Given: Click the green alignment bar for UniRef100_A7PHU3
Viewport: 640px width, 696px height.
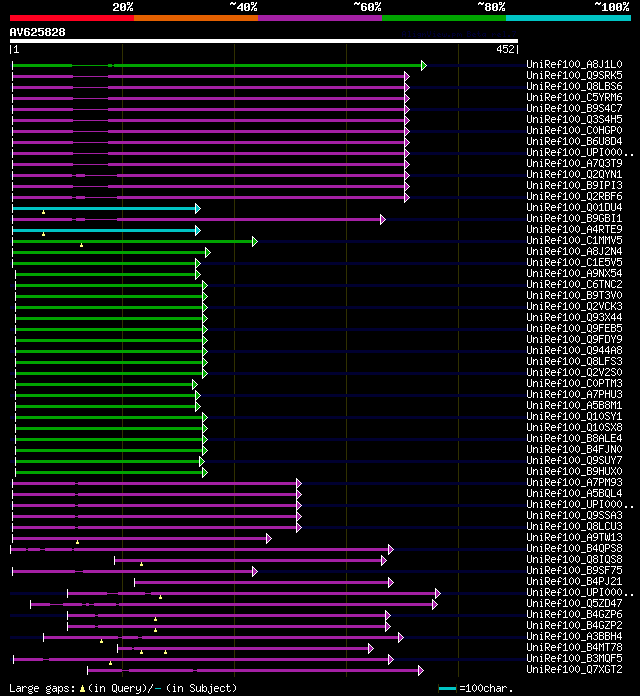Looking at the screenshot, I should [x=106, y=395].
